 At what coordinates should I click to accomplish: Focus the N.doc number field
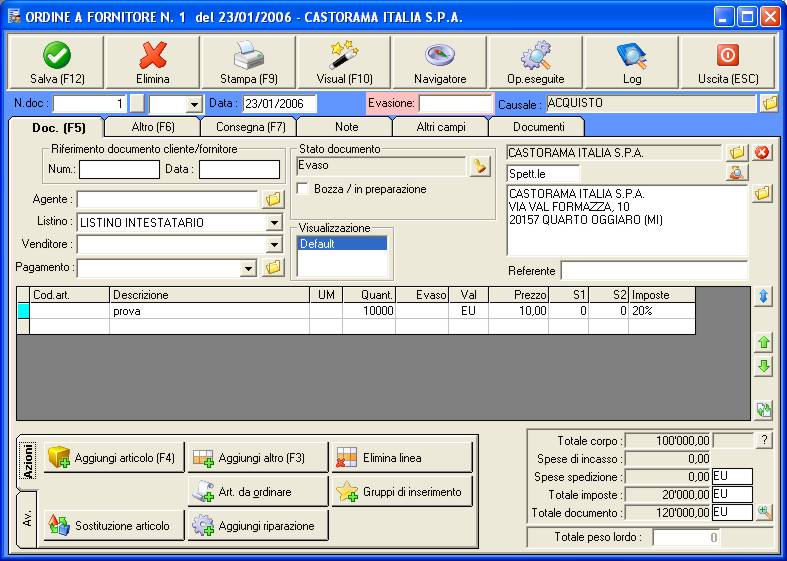pyautogui.click(x=90, y=104)
